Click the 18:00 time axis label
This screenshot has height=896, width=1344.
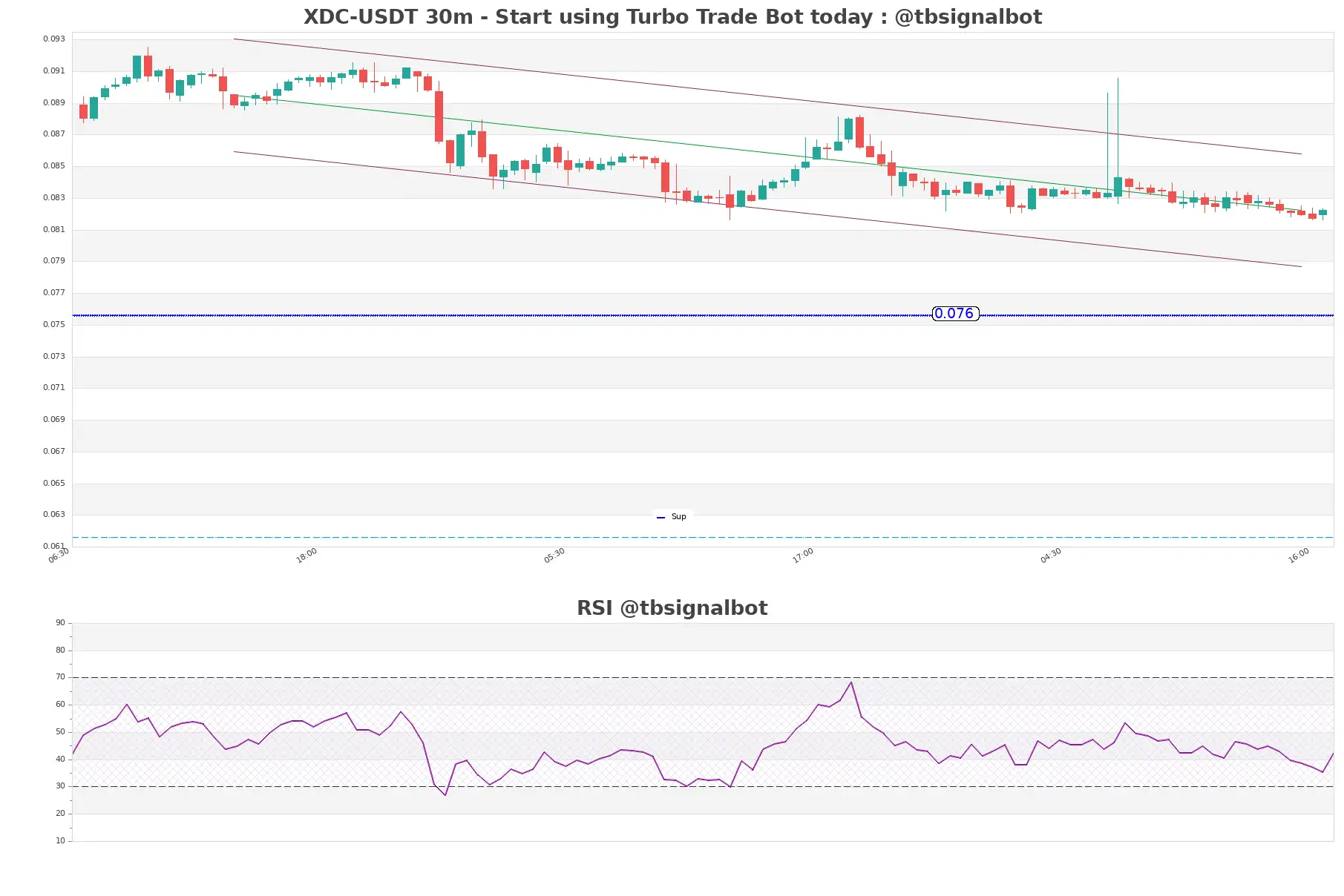point(307,556)
